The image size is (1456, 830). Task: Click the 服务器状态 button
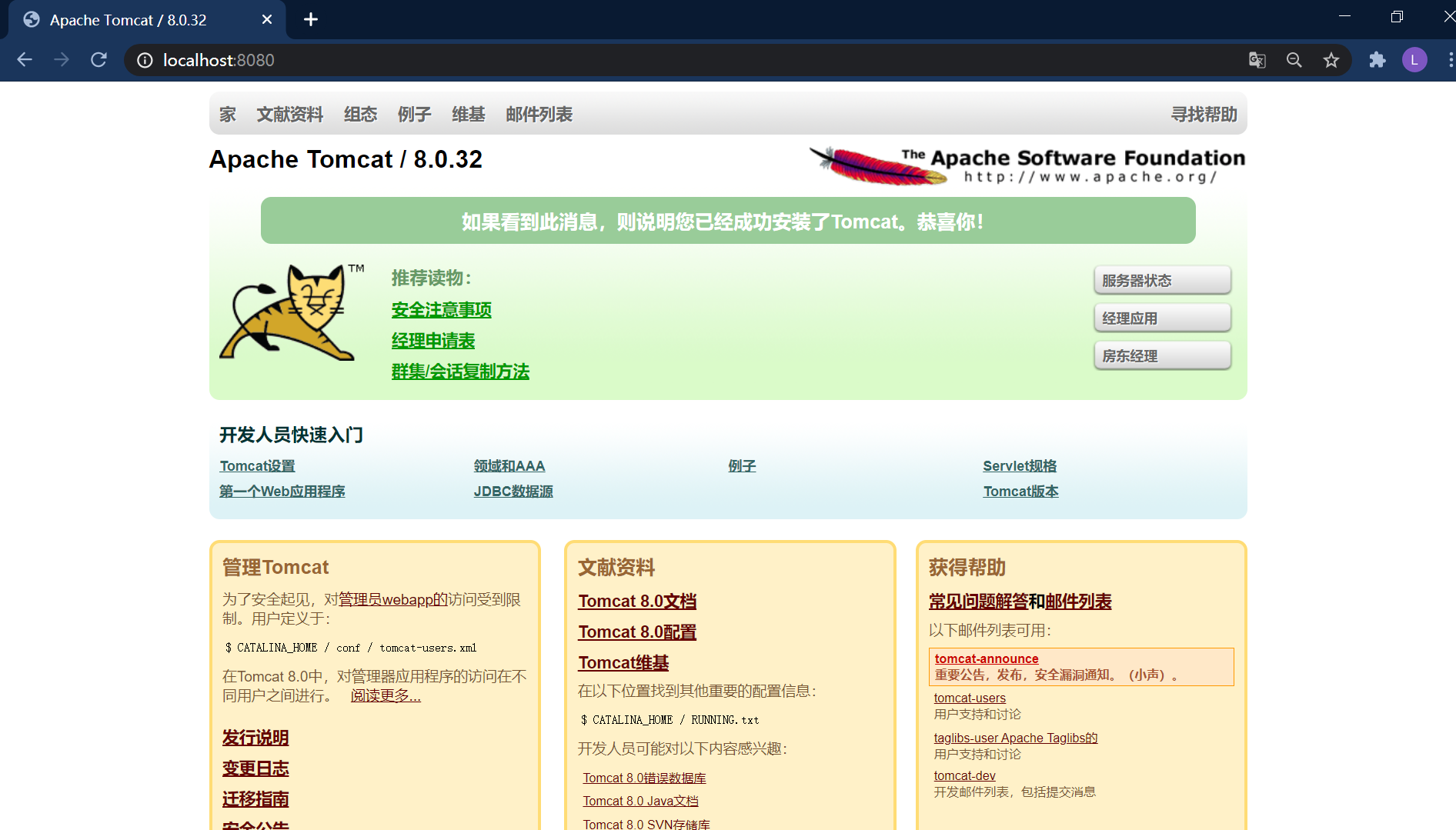(x=1162, y=279)
